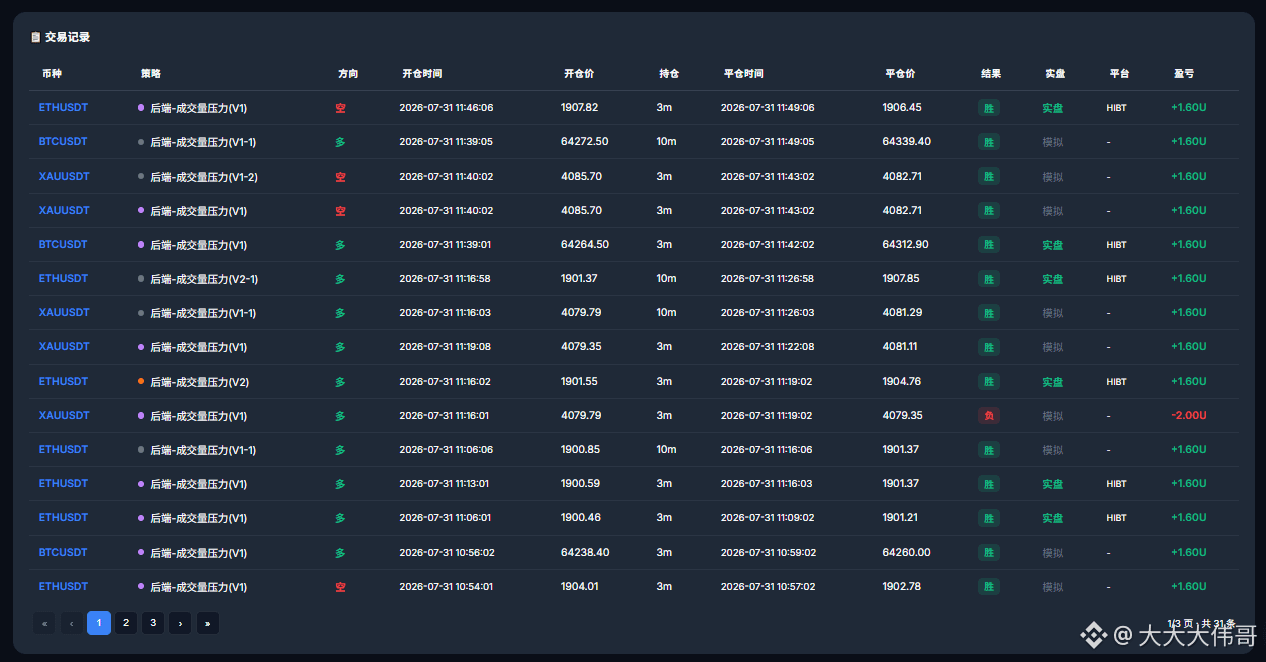The height and width of the screenshot is (662, 1266).
Task: Click the green 多 direction in the 11:39:05 row
Action: [340, 142]
